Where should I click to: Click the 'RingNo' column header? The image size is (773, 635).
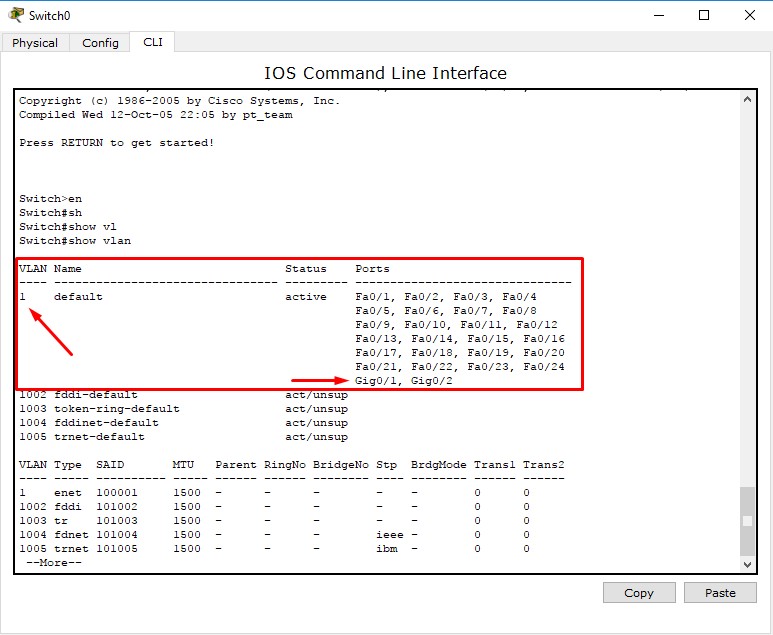pyautogui.click(x=285, y=464)
